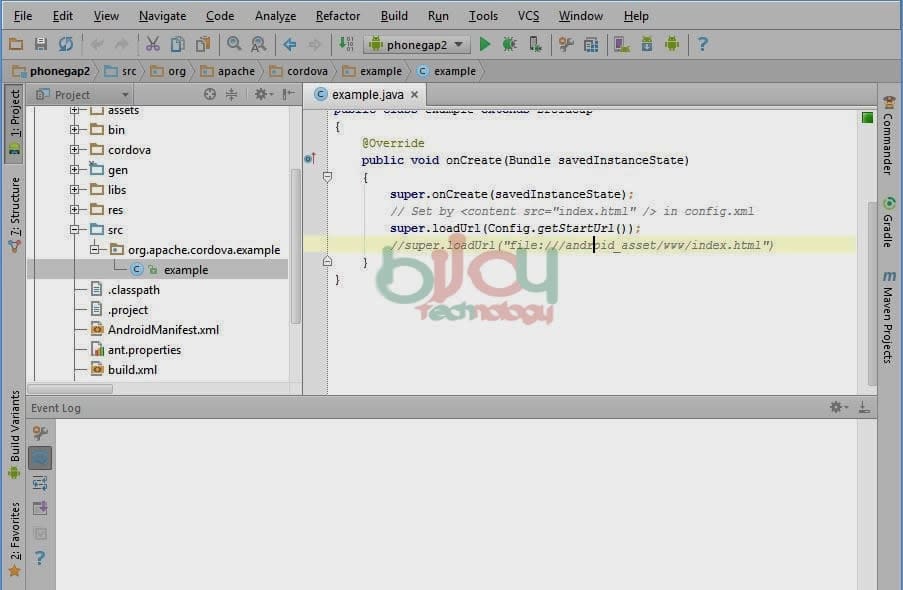
Task: Click the Back navigation arrow icon
Action: coord(290,44)
